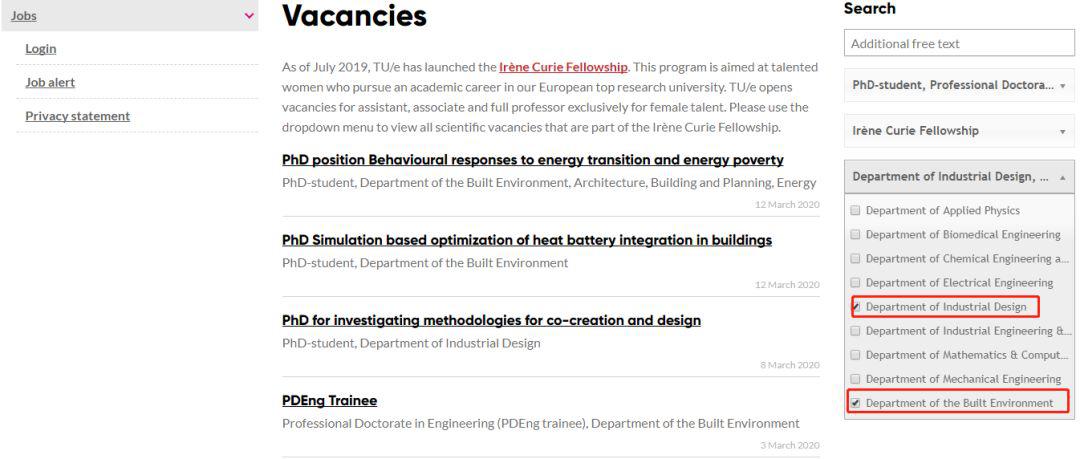Screen dimensions: 1080x459
Task: Toggle Department of Industrial Design checkbox
Action: tap(855, 307)
